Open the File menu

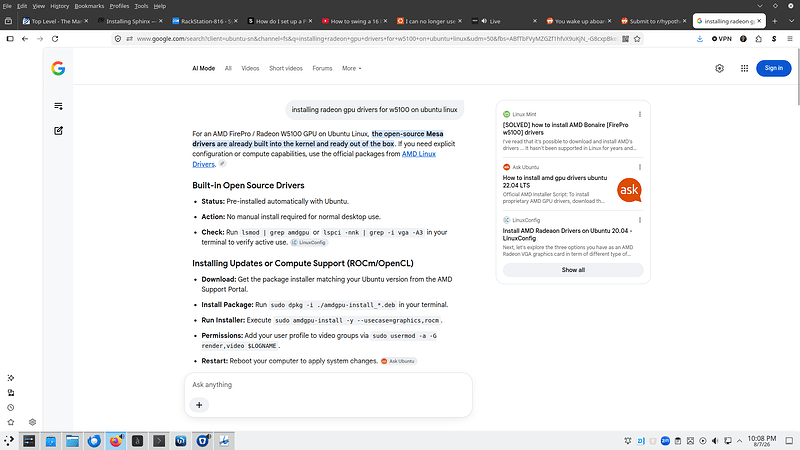pyautogui.click(x=7, y=6)
